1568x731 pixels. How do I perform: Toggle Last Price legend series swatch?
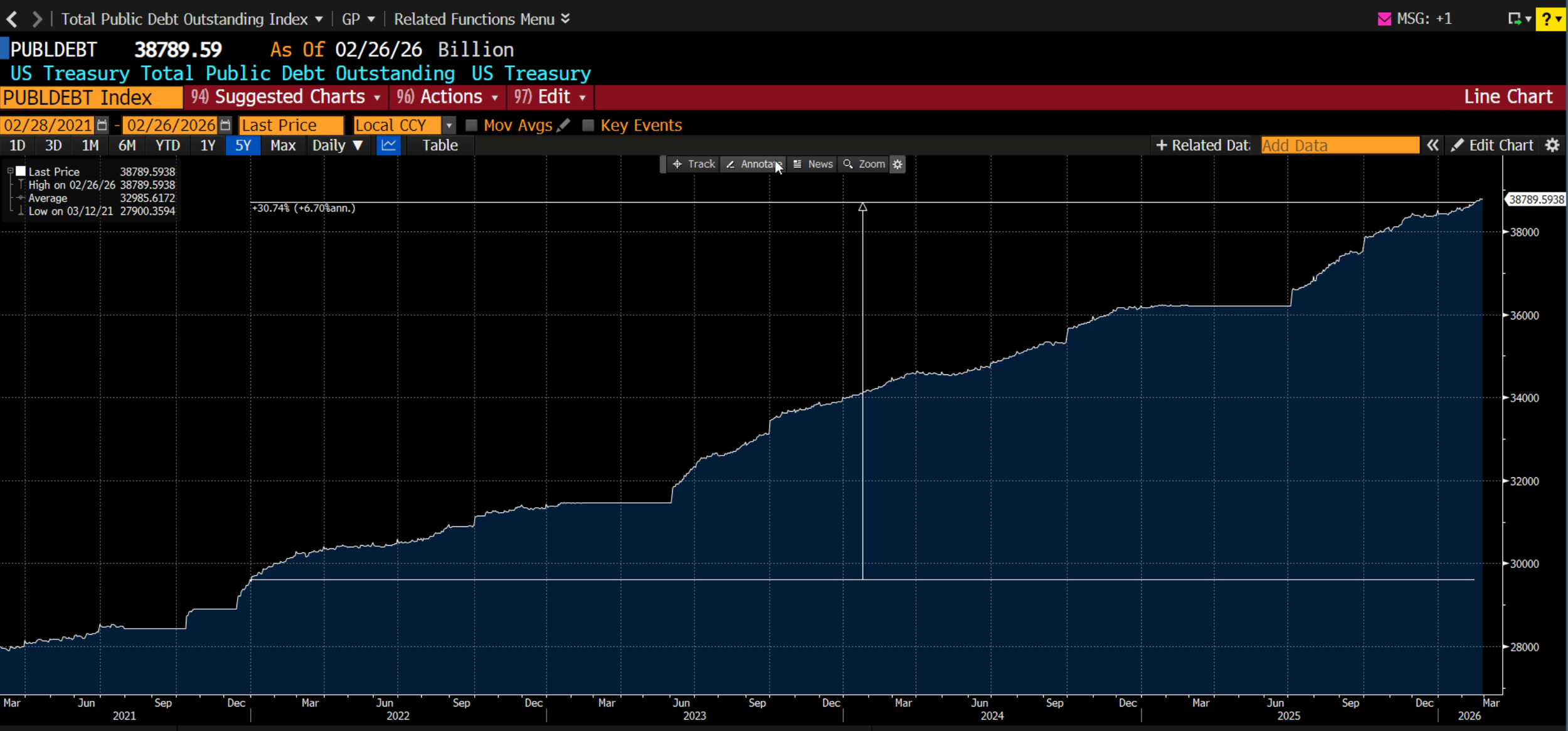click(21, 171)
